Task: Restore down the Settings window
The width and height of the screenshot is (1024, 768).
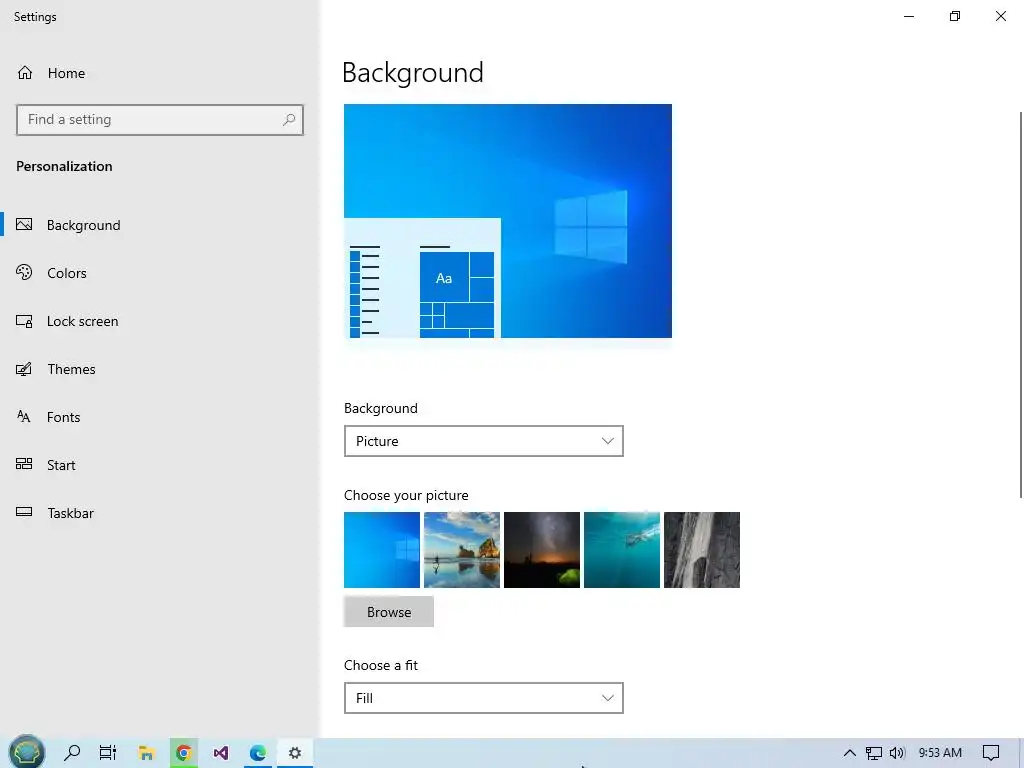Action: click(x=955, y=16)
